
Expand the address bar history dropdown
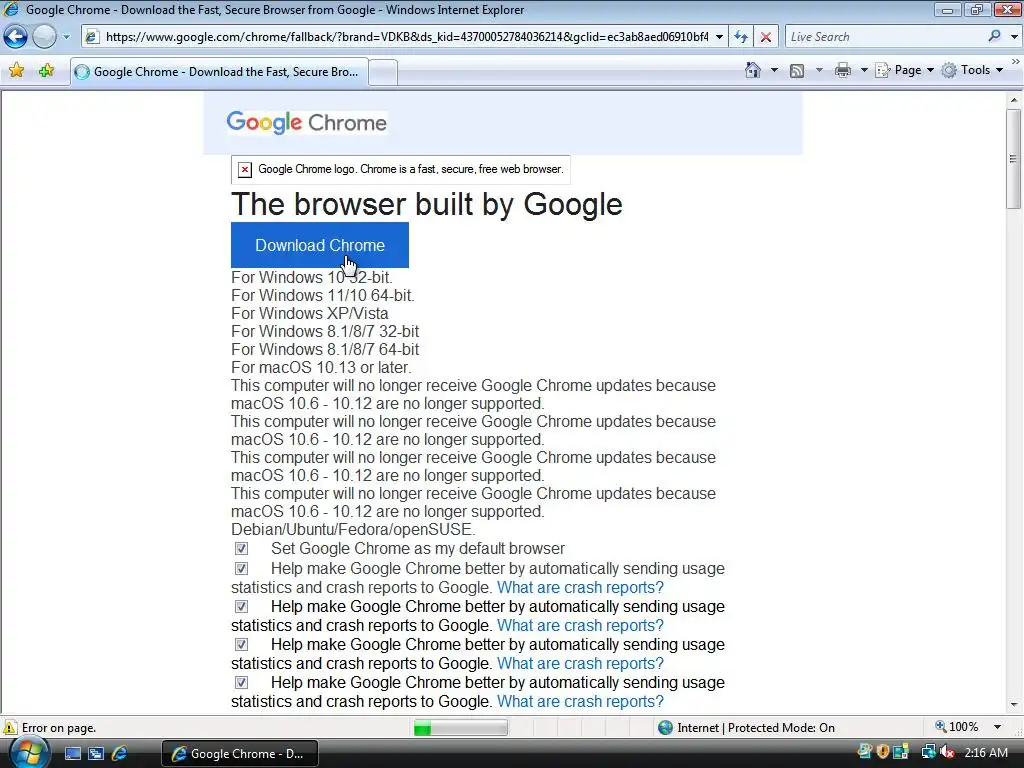point(719,37)
